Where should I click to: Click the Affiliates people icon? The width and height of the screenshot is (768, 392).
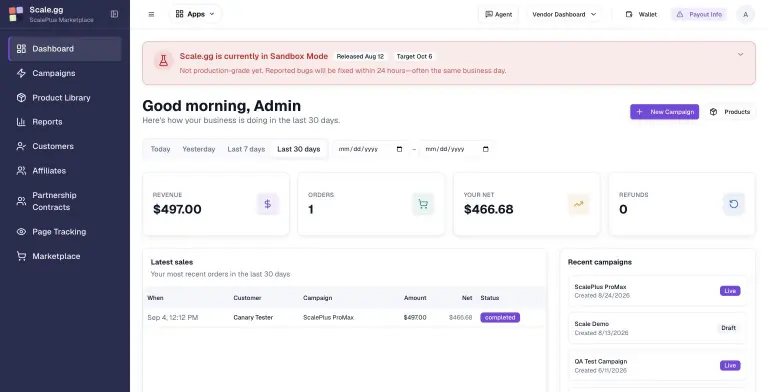pyautogui.click(x=21, y=171)
